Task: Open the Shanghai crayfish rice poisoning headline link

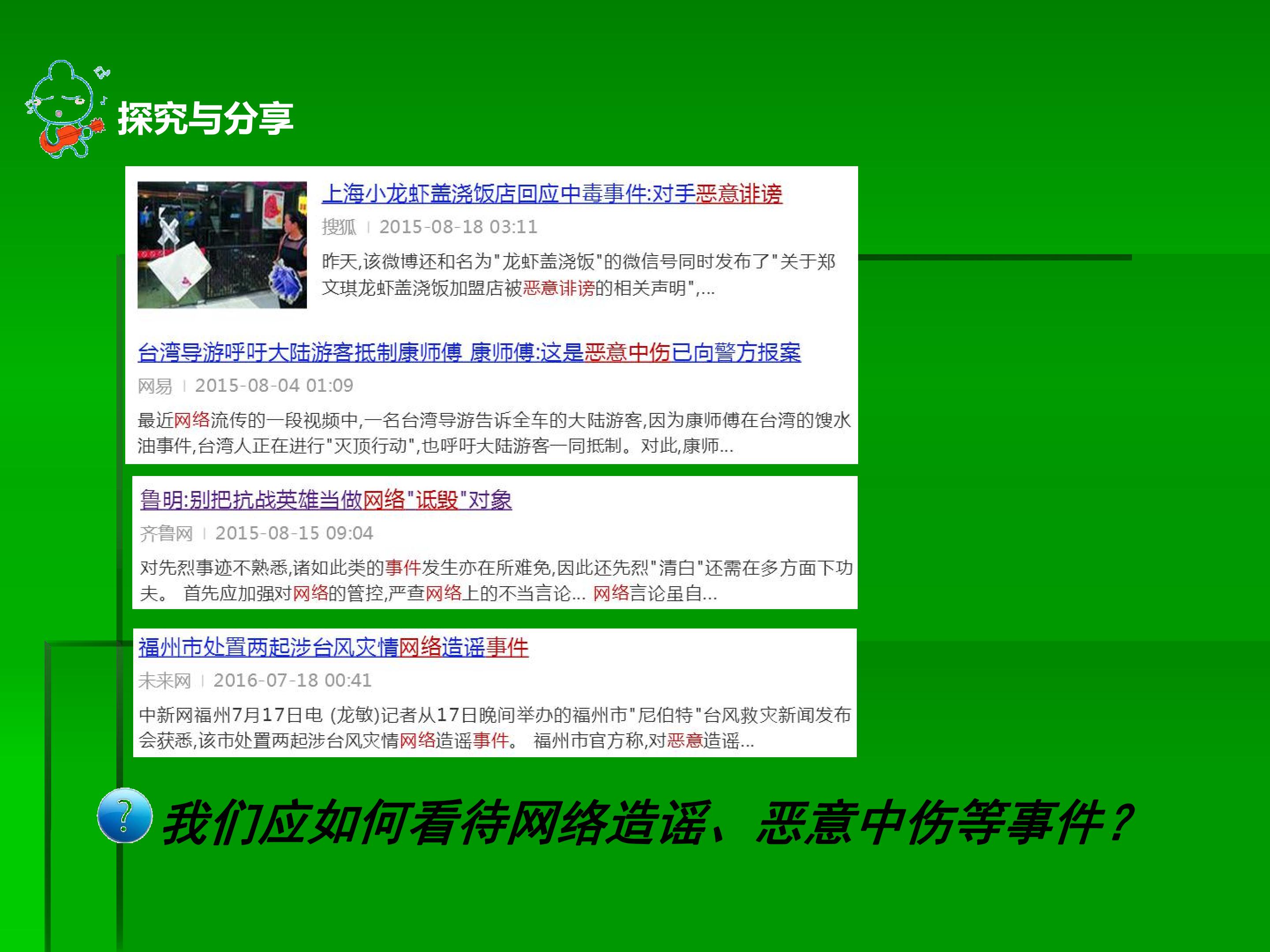Action: click(552, 194)
